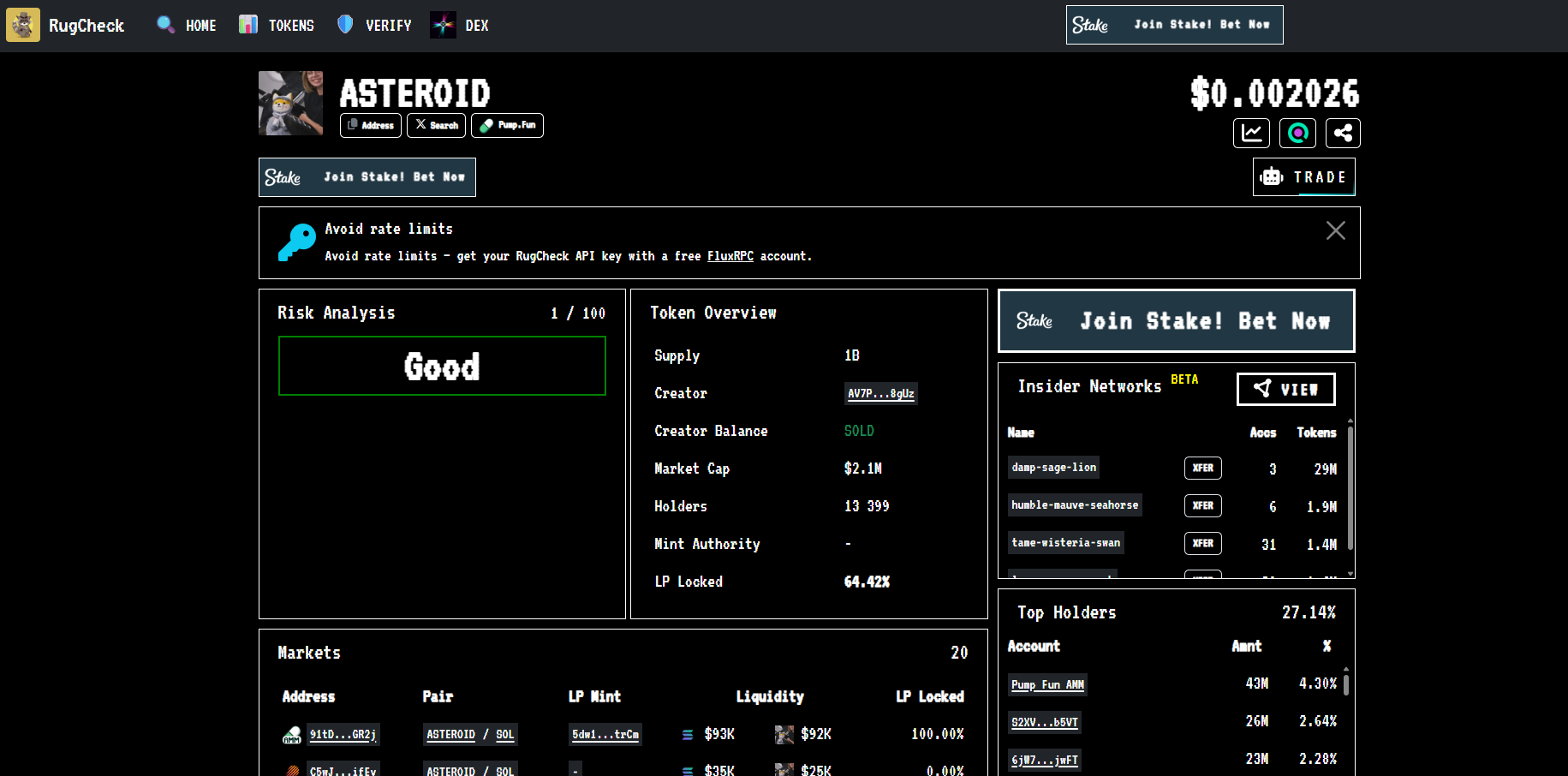Viewport: 1568px width, 776px height.
Task: Click the Top Holders total 27.14%
Action: [1309, 612]
